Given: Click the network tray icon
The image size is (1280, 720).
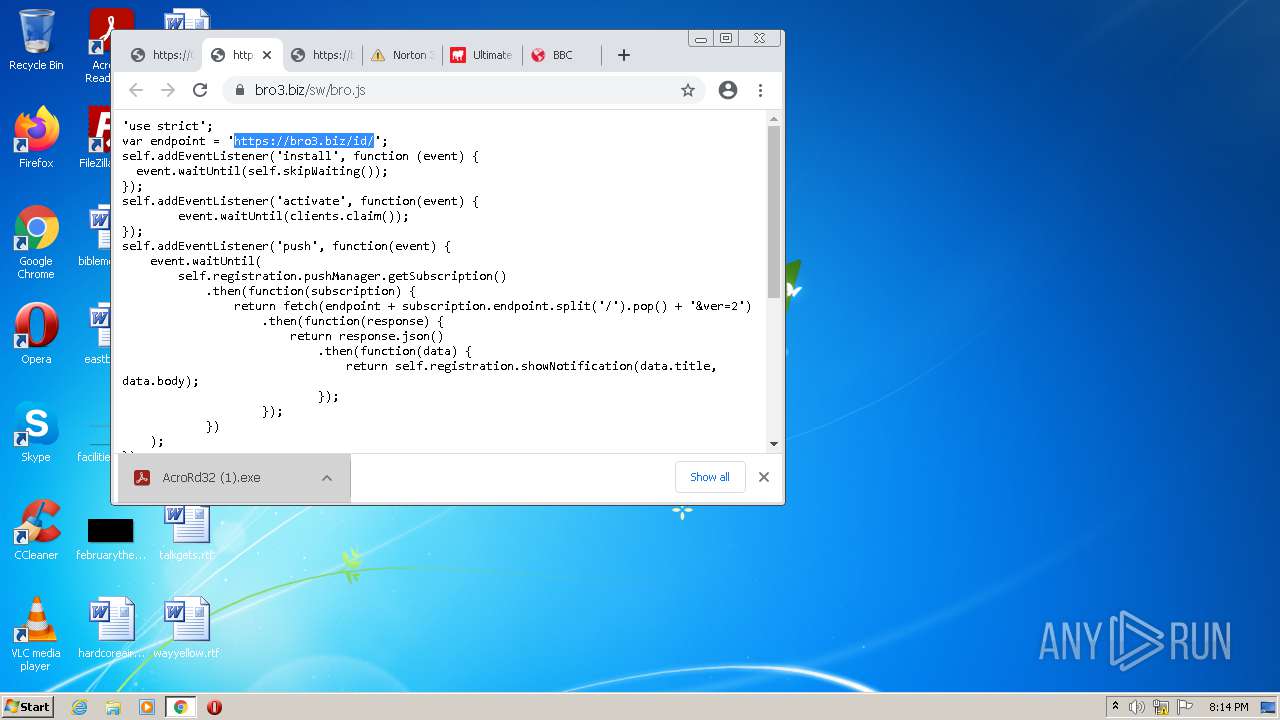Looking at the screenshot, I should point(1161,707).
